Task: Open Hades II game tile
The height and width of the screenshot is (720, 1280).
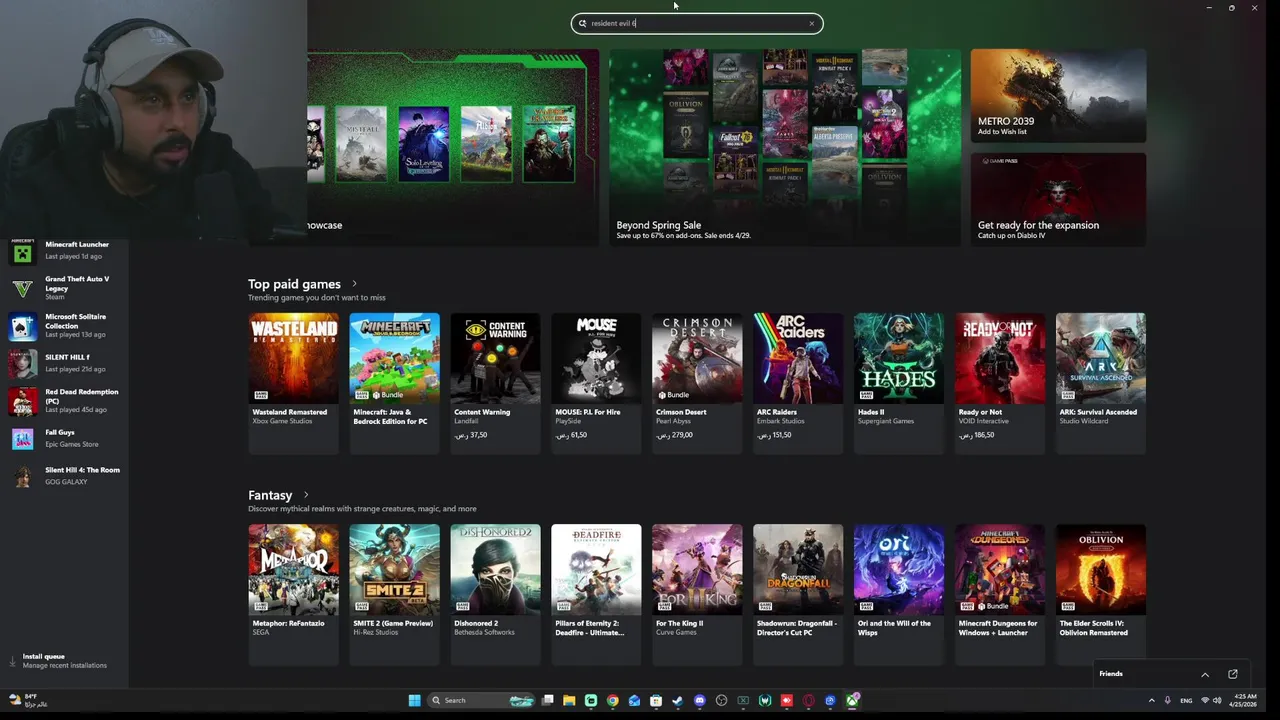Action: pos(899,383)
